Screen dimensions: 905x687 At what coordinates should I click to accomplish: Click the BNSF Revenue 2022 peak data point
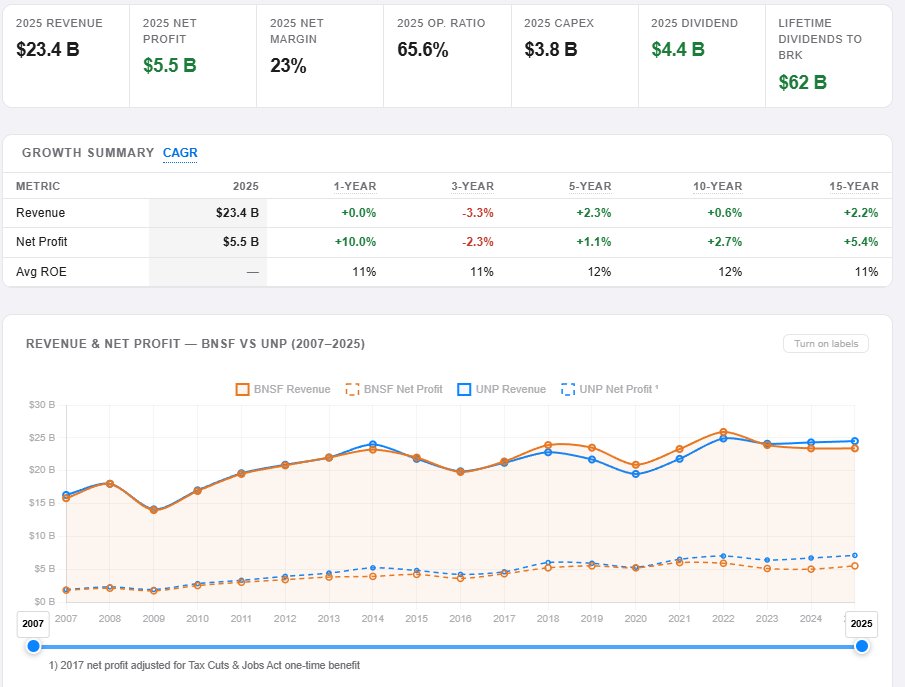[723, 432]
